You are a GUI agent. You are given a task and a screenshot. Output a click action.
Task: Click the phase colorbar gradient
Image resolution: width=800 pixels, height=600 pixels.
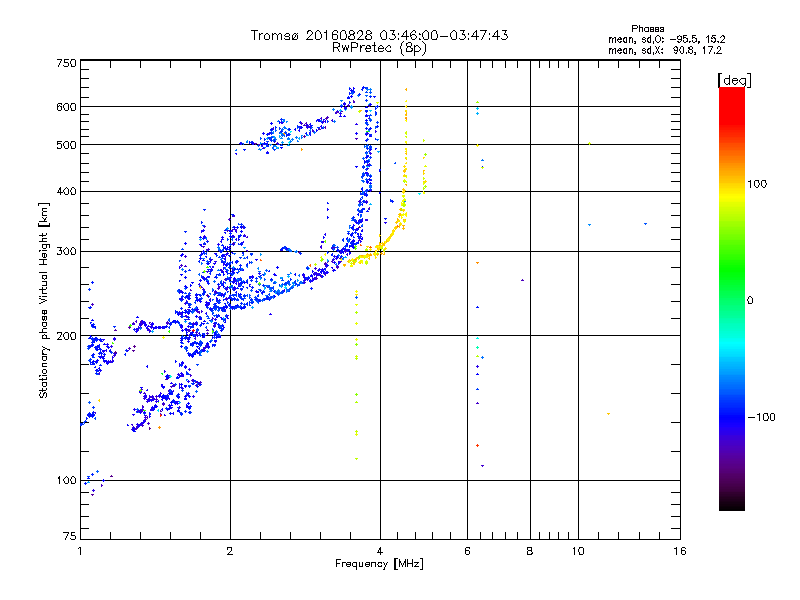(x=732, y=299)
